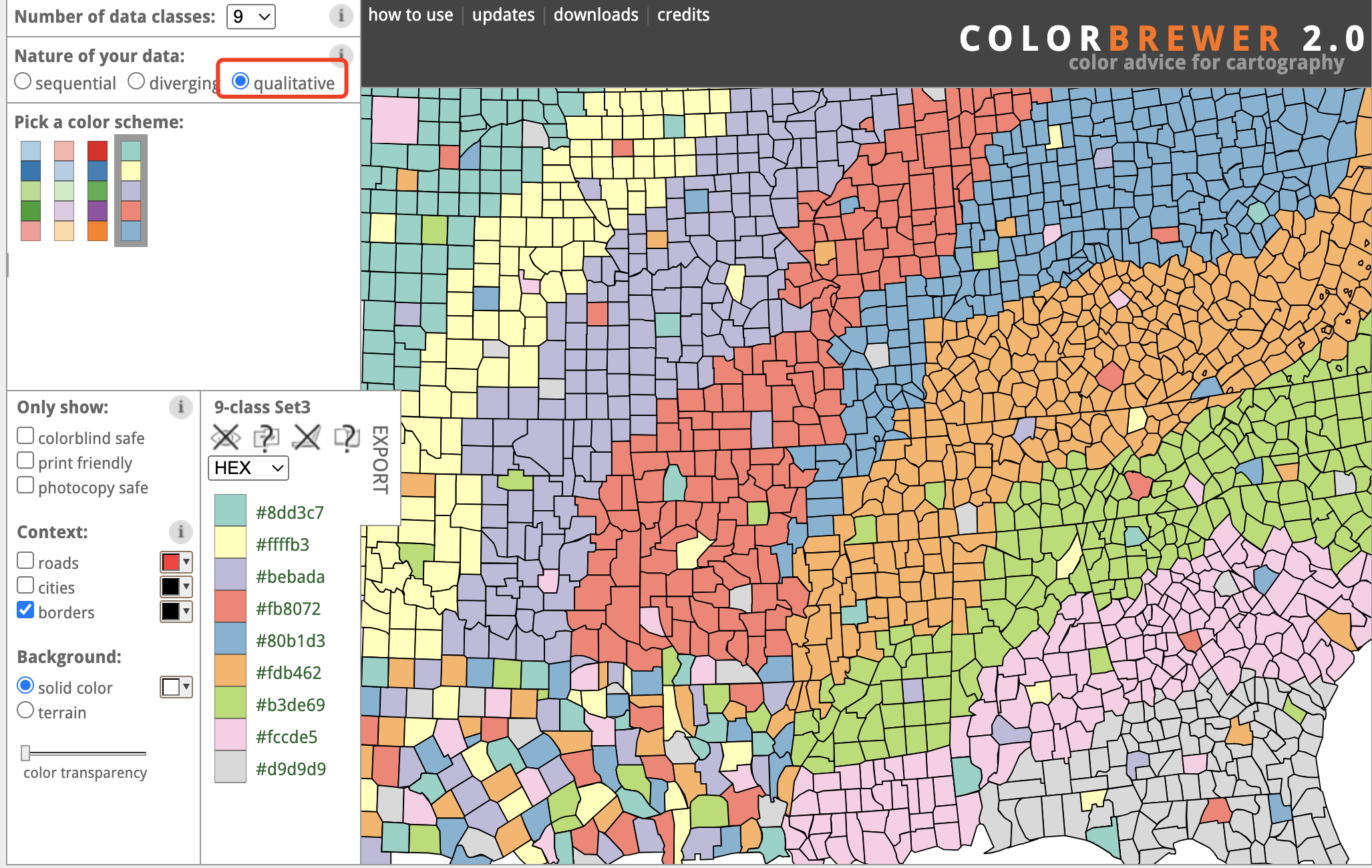Screen dimensions: 1372x868
Task: Choose terrain background option
Action: coord(25,710)
